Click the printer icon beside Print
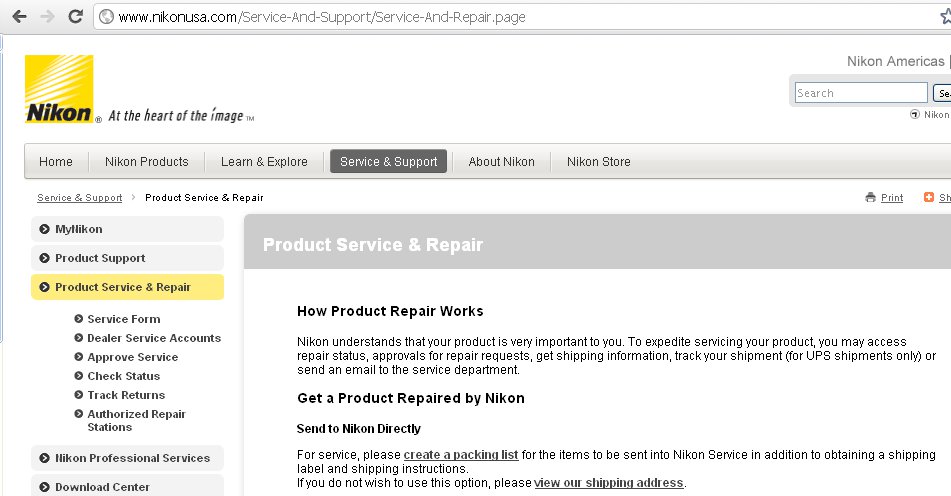This screenshot has height=496, width=951. 871,197
